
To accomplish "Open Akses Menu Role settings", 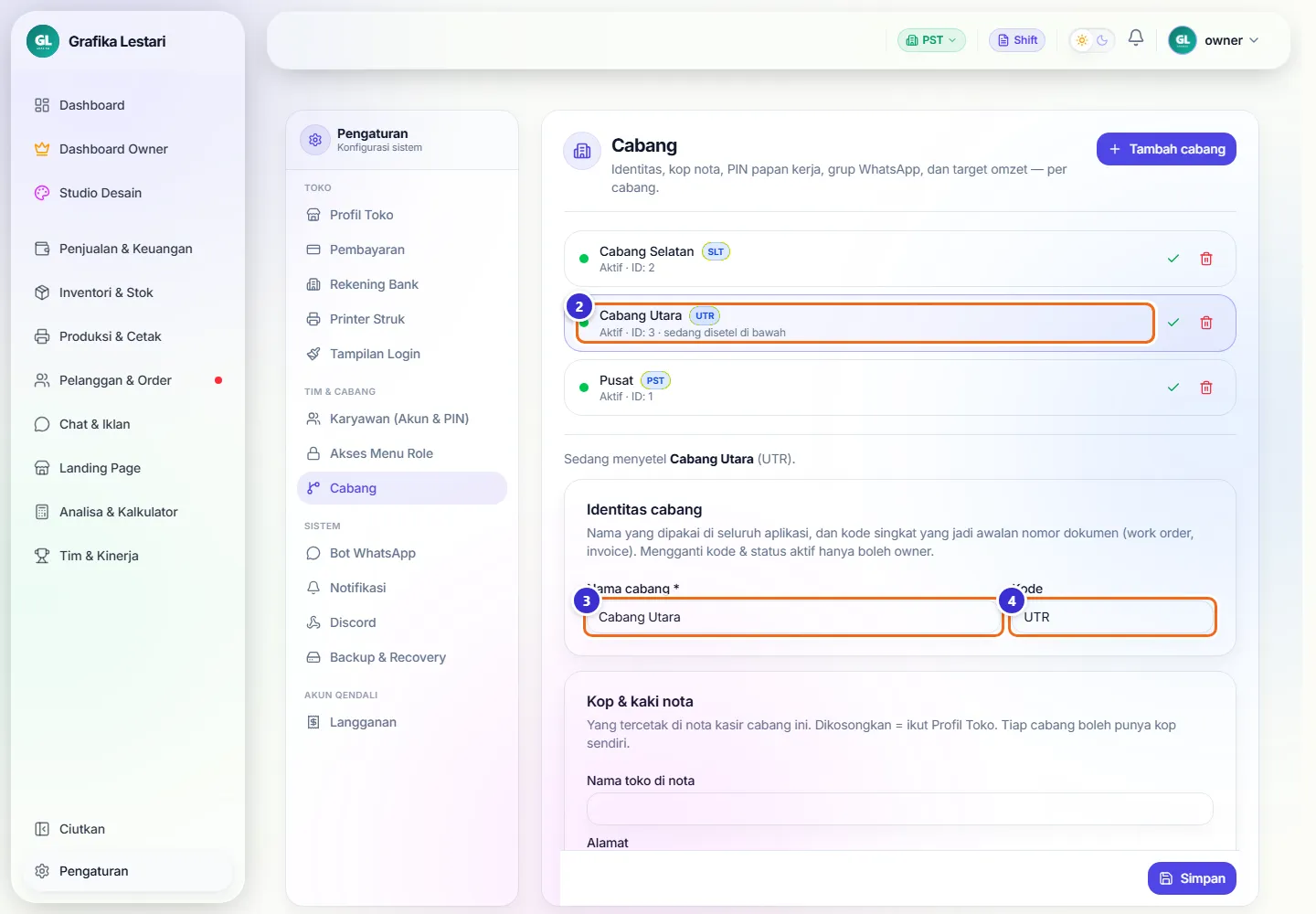I will 402,453.
